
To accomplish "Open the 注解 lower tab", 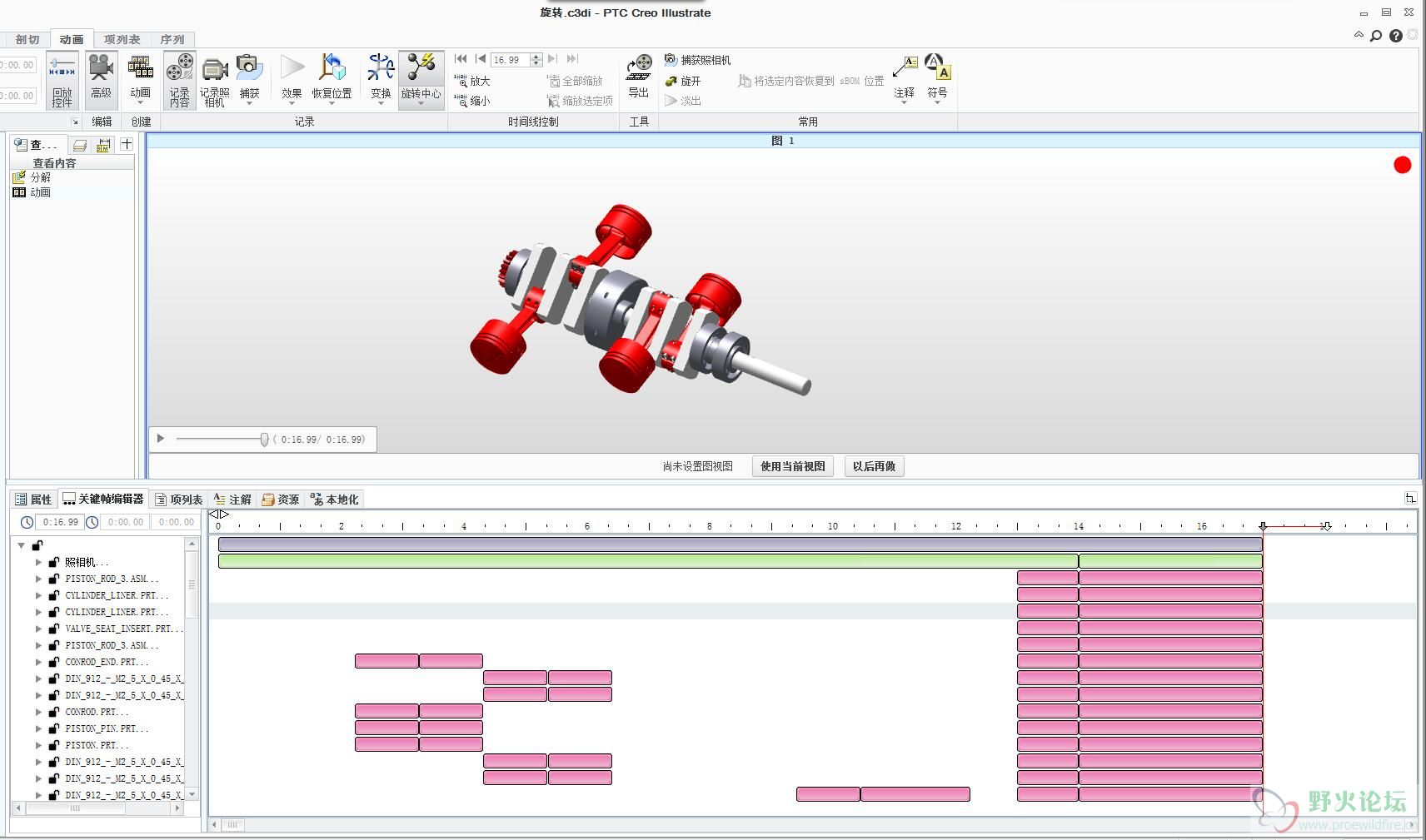I will tap(232, 500).
